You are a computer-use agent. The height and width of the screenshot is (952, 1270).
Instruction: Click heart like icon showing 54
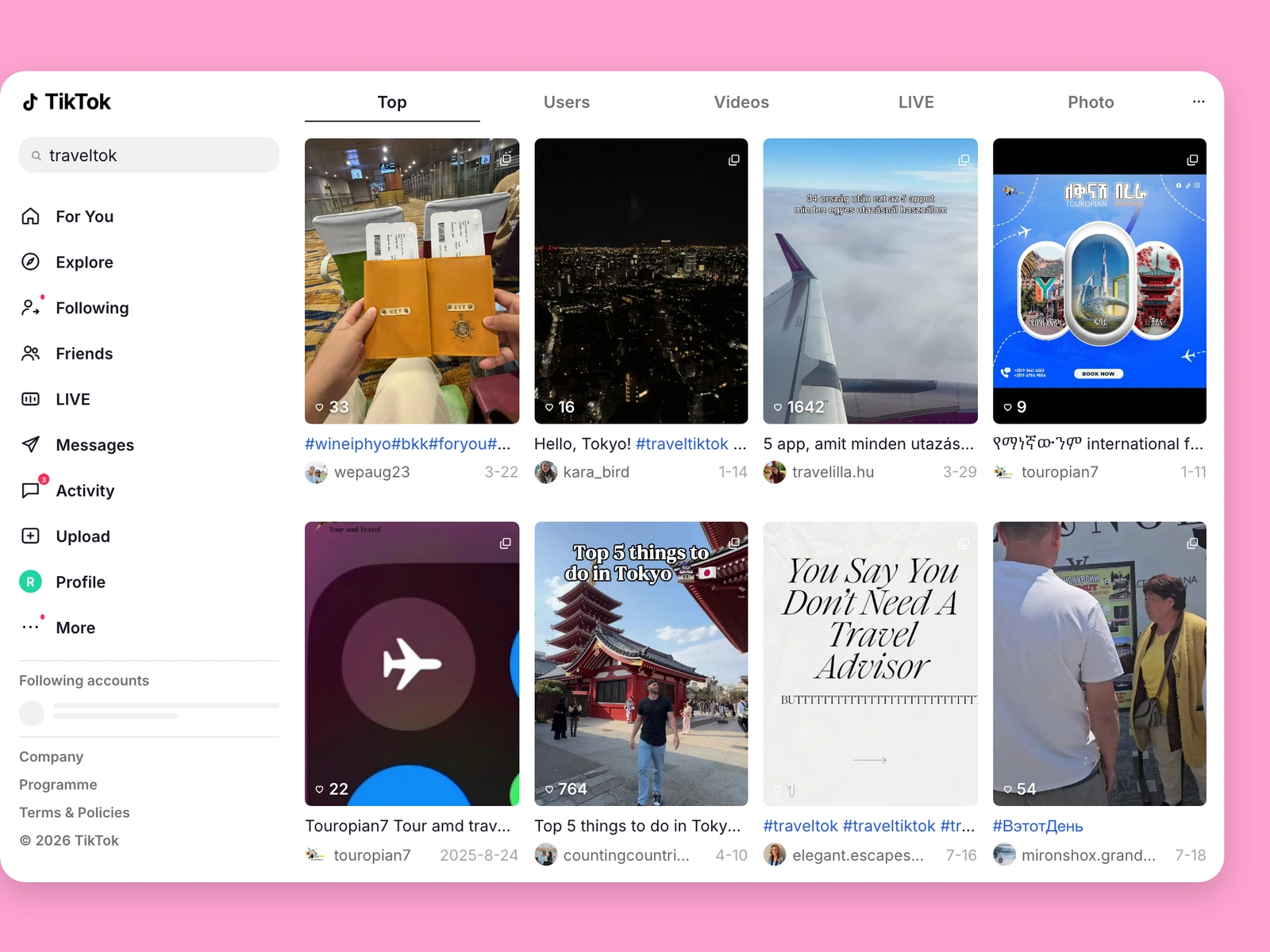tap(1007, 789)
